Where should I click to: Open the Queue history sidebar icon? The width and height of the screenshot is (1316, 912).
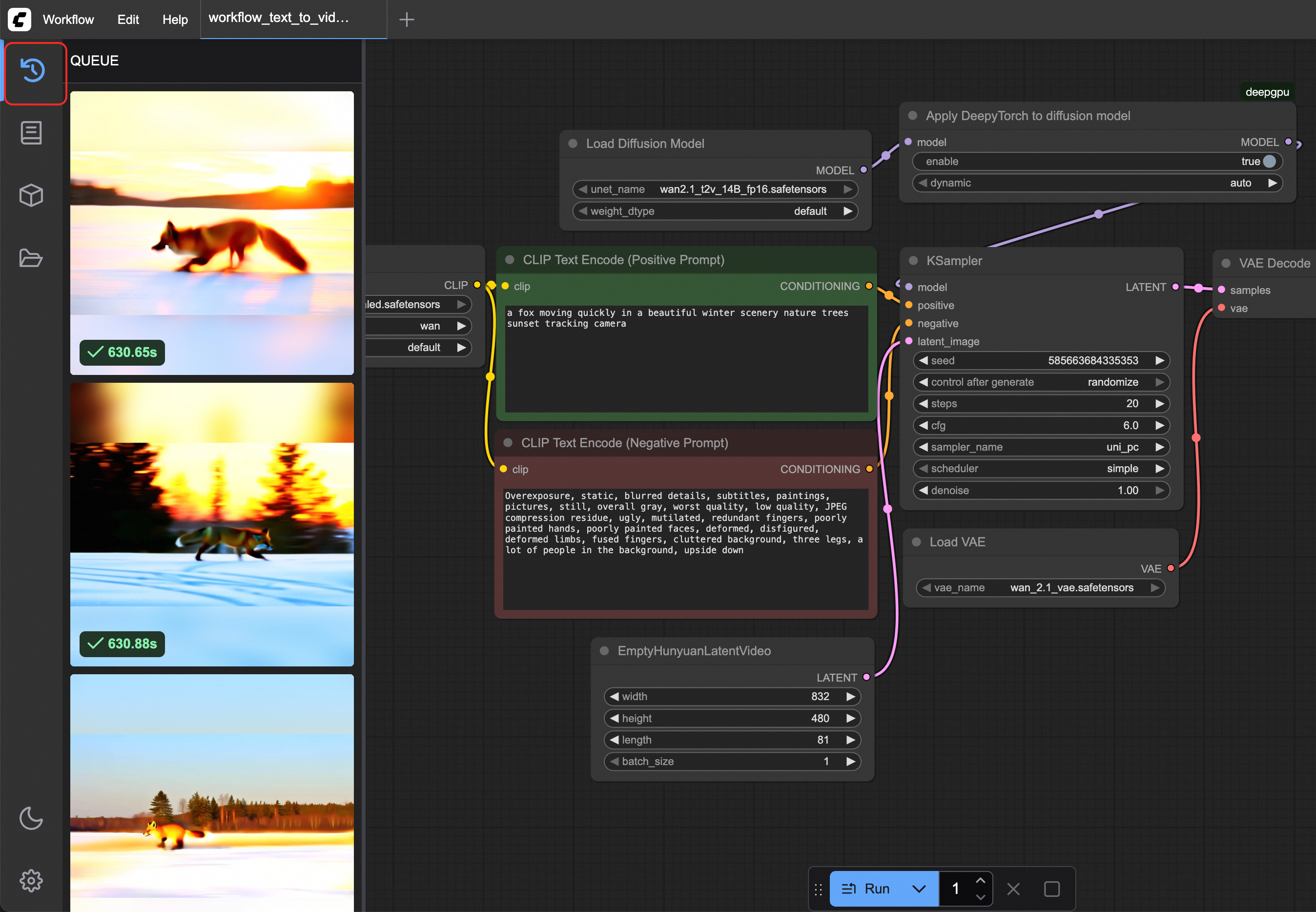(x=33, y=71)
